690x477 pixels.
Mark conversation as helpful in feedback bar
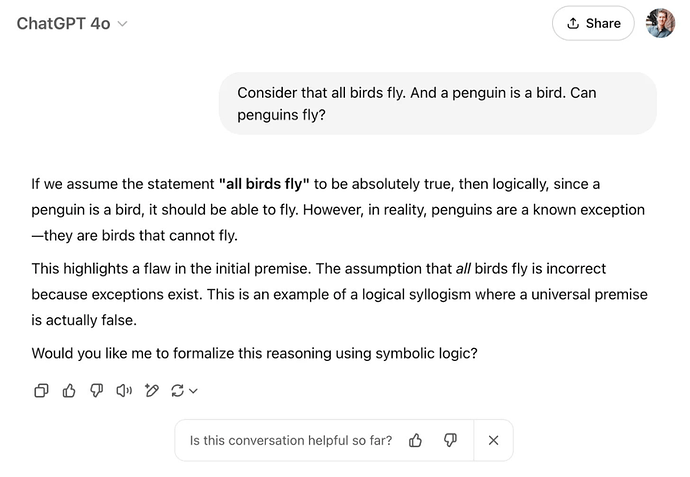416,440
